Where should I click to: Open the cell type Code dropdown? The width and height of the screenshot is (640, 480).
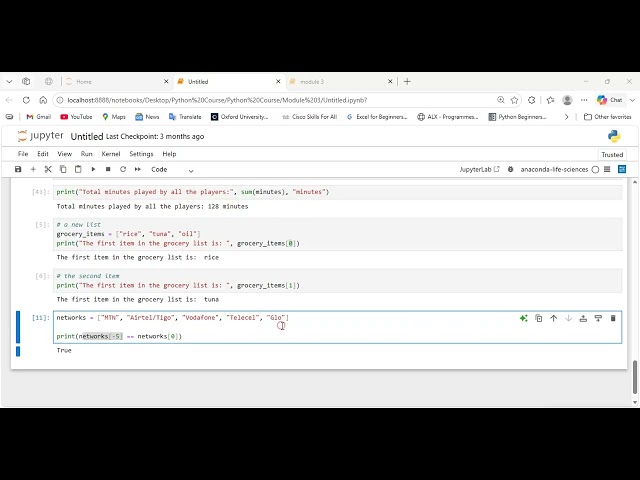[172, 169]
